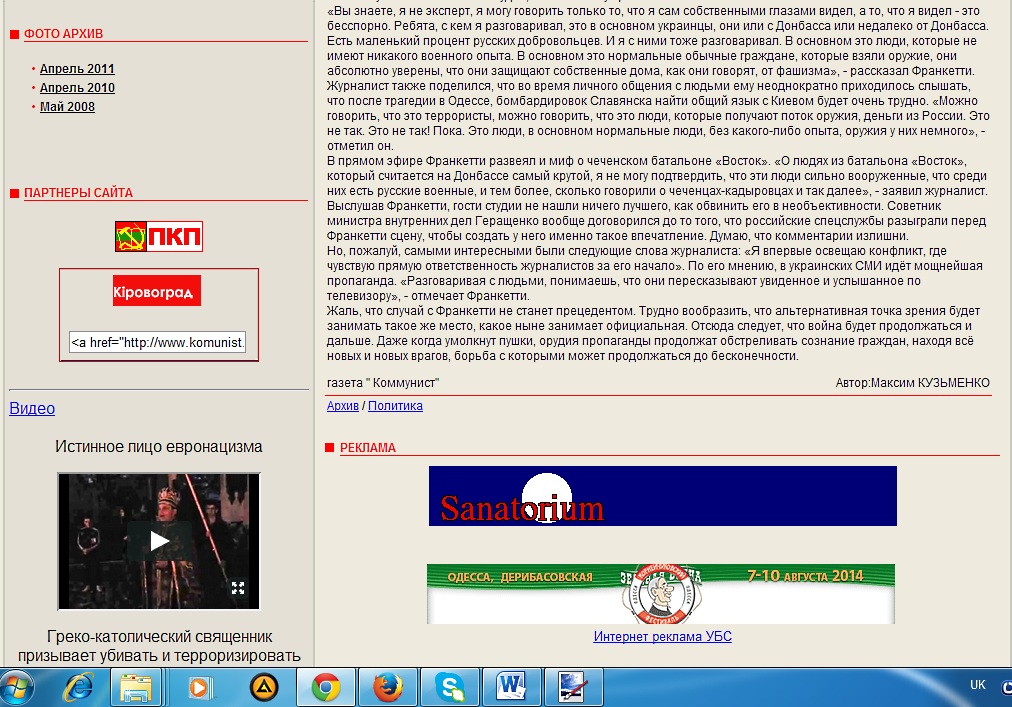Click the Одесса Дерибасовская festival banner
This screenshot has height=707, width=1012.
[x=661, y=594]
